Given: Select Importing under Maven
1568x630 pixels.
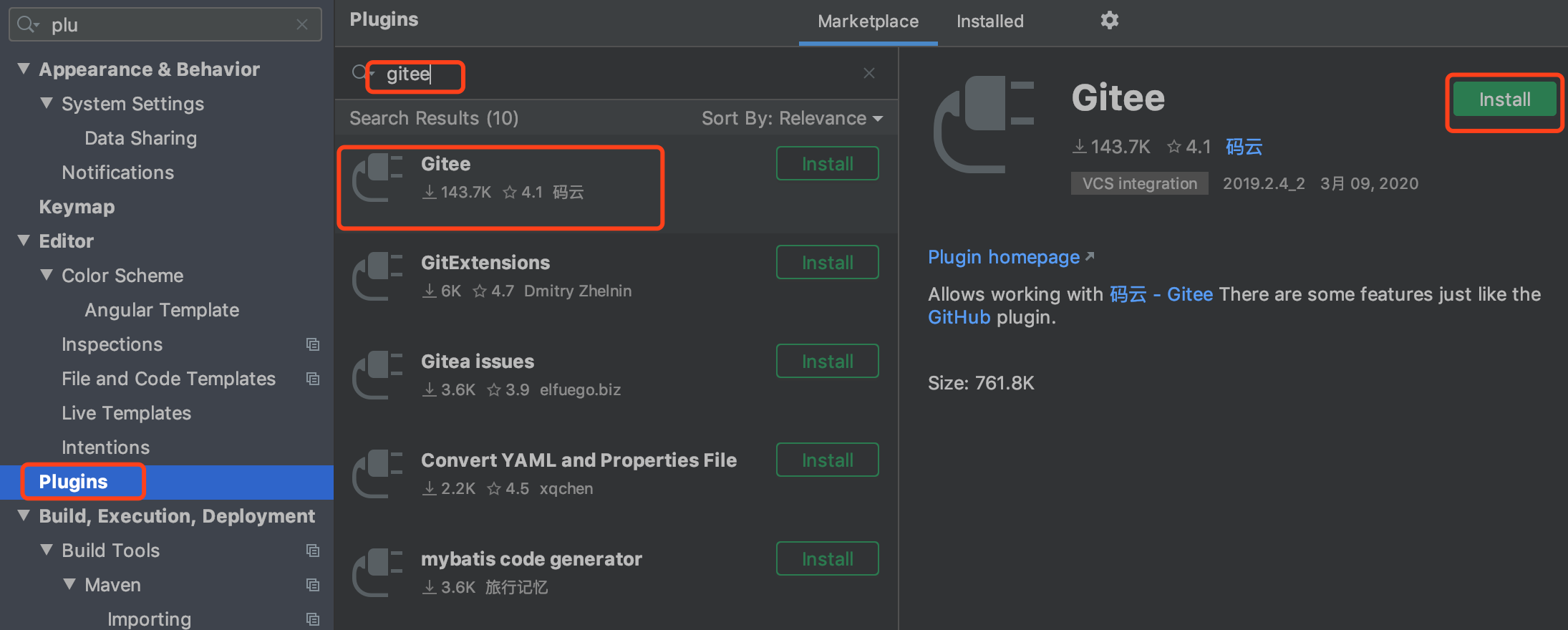Looking at the screenshot, I should tap(149, 619).
